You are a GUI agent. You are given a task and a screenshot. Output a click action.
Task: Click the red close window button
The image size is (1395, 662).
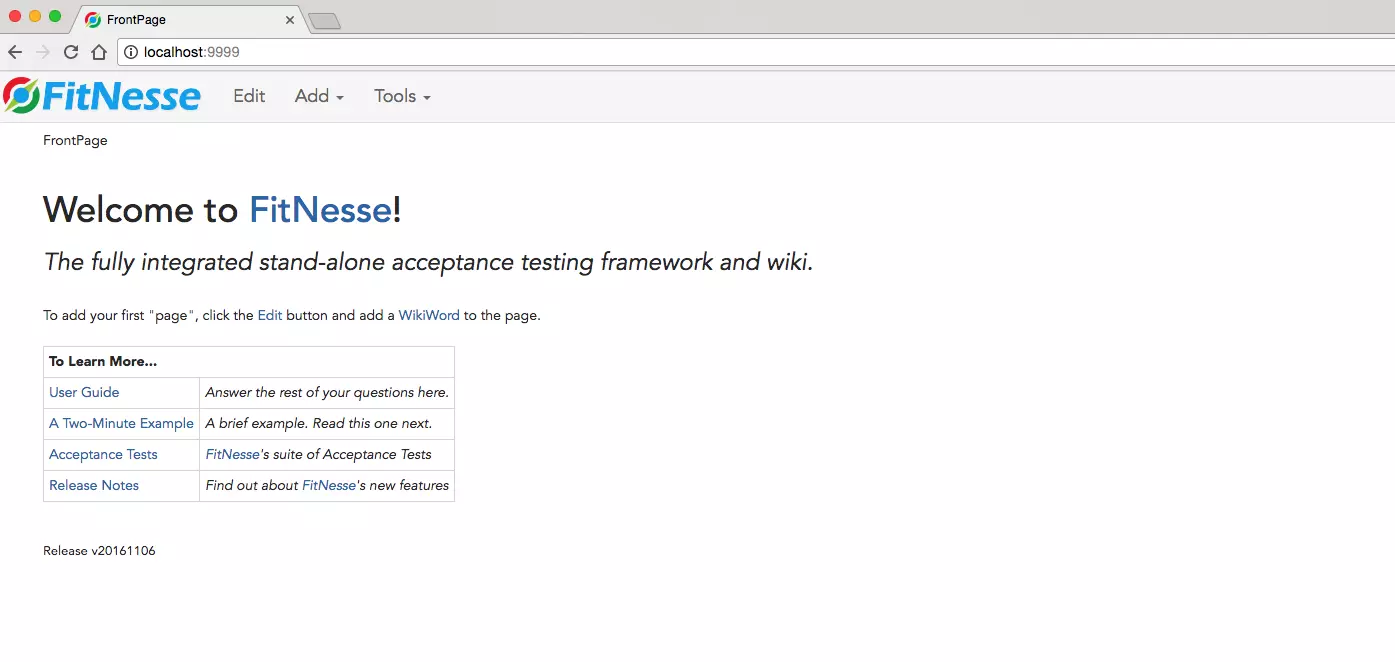[15, 16]
